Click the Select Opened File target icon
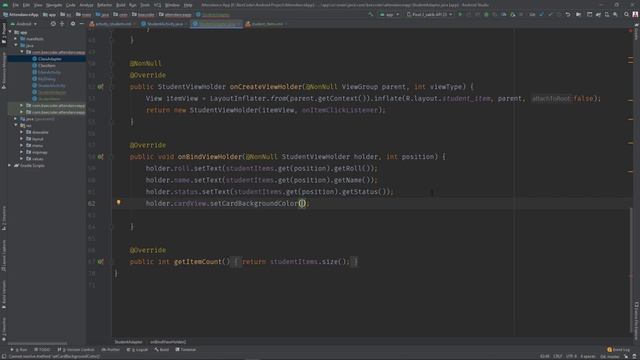Screen dimensions: 640x360 [53, 24]
